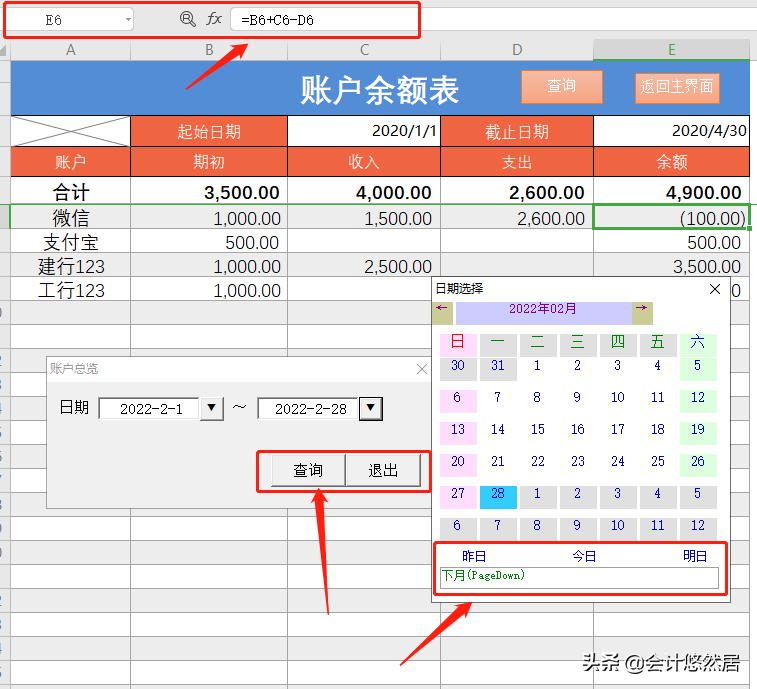Select column C header
Viewport: 757px width, 689px height.
click(x=364, y=50)
